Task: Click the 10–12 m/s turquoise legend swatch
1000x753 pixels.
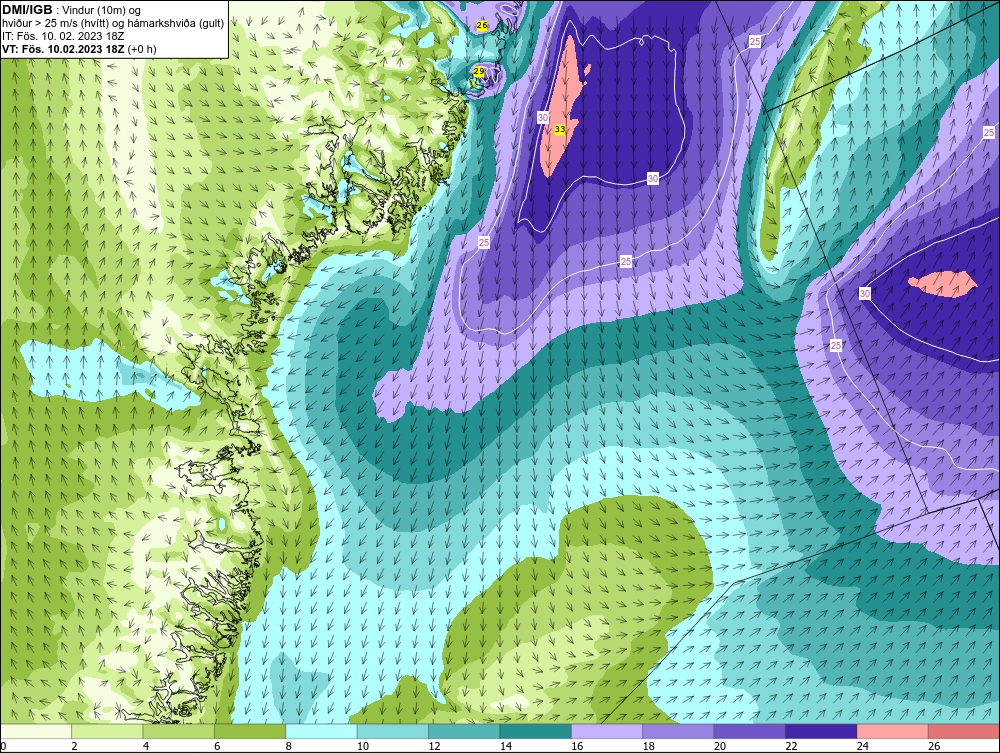Action: coord(393,731)
